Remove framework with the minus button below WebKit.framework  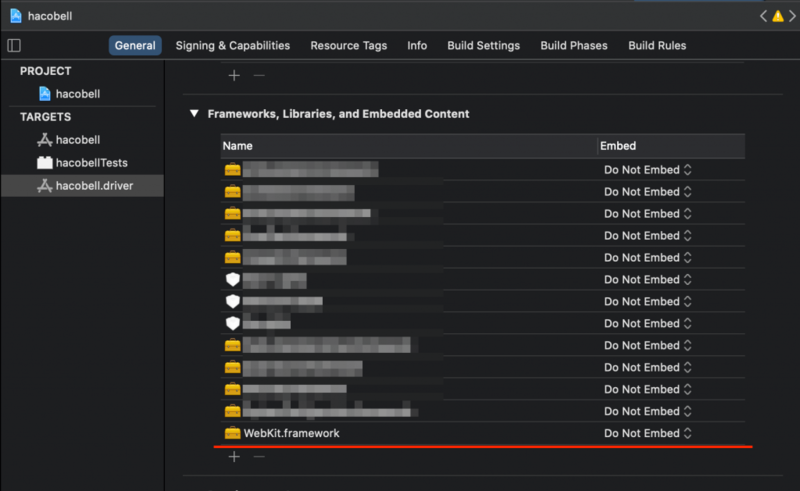point(259,456)
